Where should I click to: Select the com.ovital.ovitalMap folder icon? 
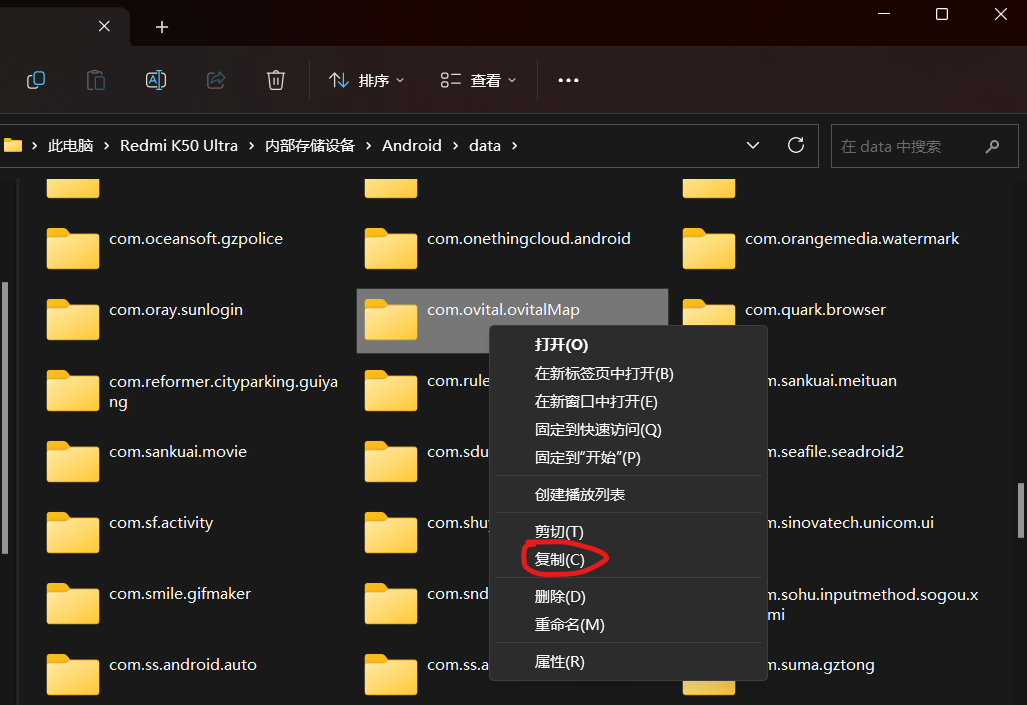[390, 319]
